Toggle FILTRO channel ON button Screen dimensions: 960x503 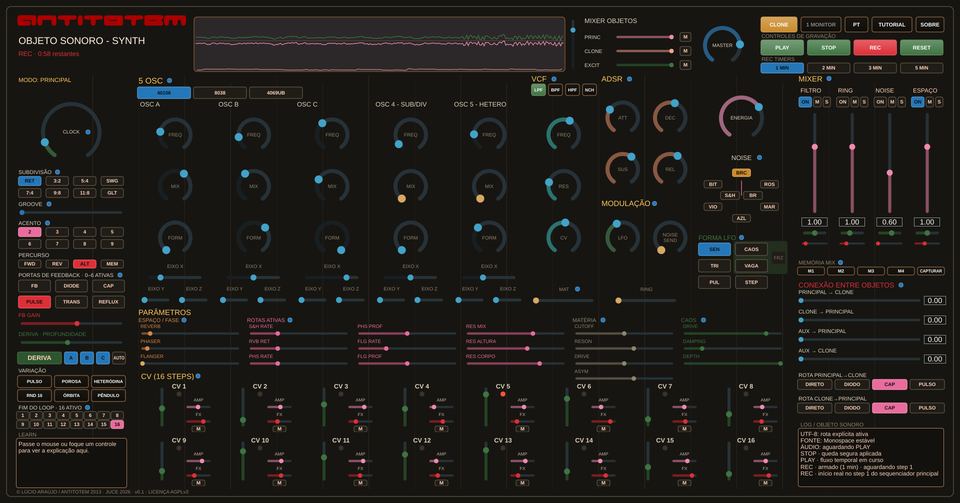click(805, 102)
